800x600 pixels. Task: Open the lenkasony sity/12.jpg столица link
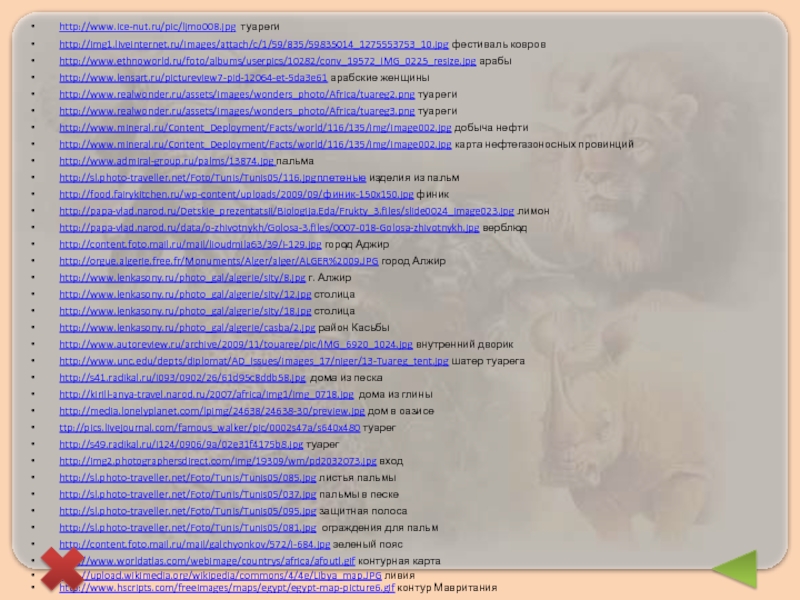(x=185, y=294)
